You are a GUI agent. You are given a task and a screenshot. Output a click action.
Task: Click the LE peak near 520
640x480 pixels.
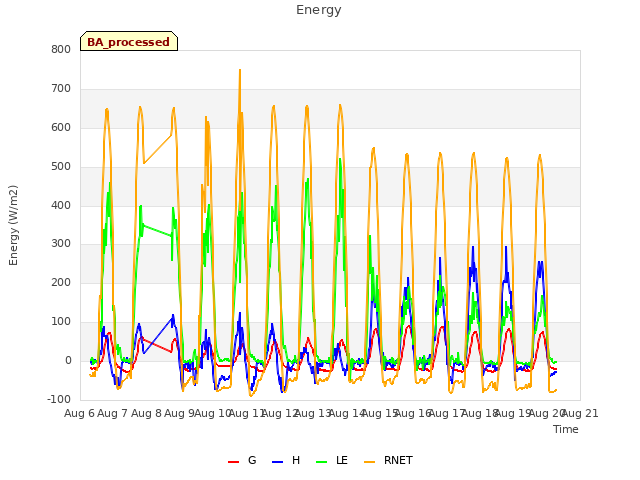[340, 159]
